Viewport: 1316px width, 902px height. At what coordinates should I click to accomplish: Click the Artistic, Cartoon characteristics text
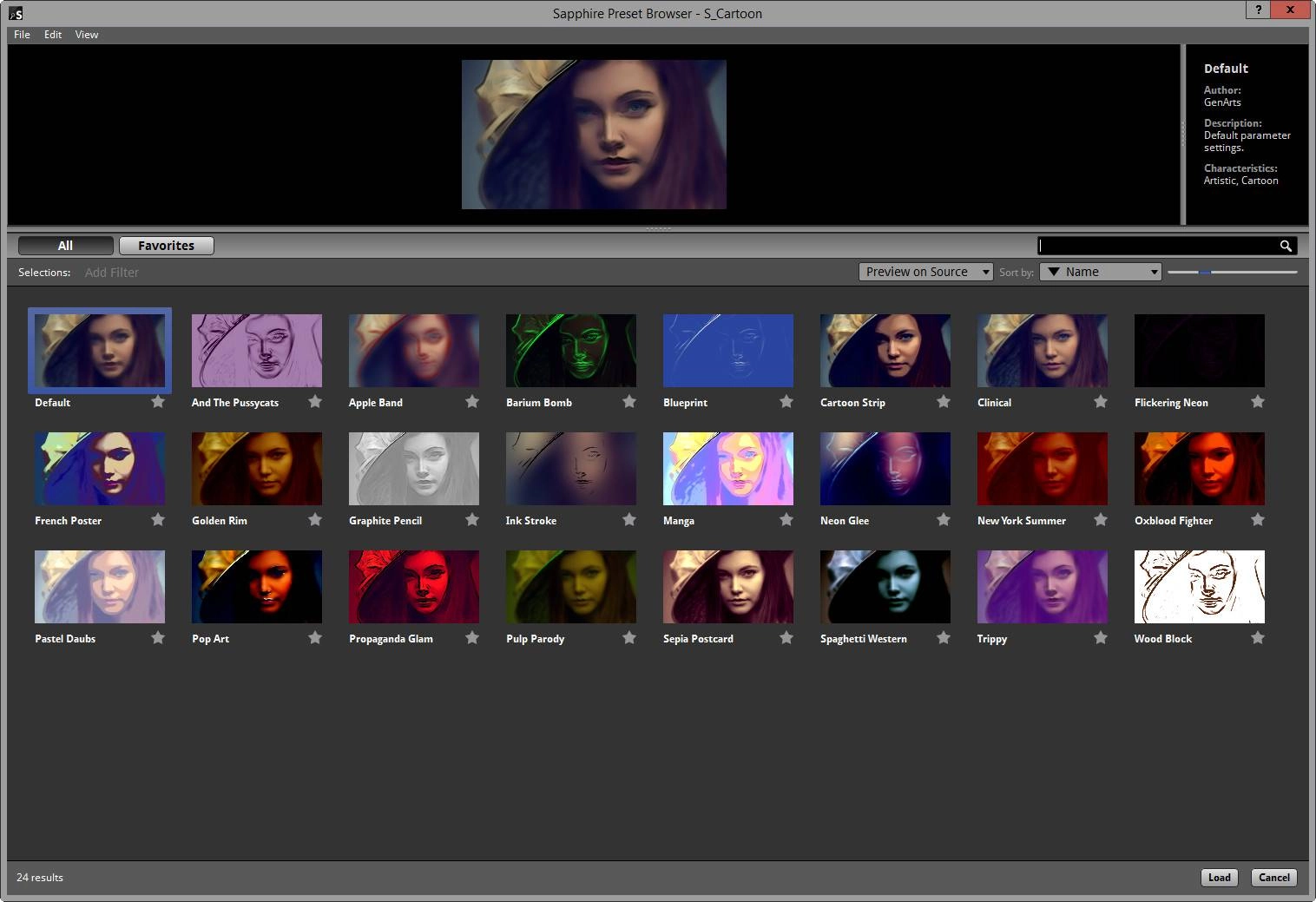tap(1240, 181)
